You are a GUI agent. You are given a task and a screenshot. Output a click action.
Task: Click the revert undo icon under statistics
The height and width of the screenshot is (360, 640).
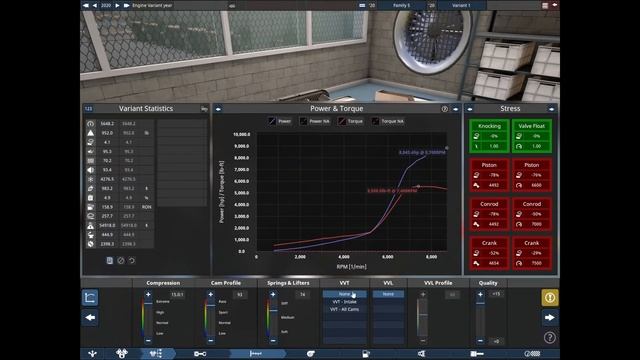coord(132,260)
